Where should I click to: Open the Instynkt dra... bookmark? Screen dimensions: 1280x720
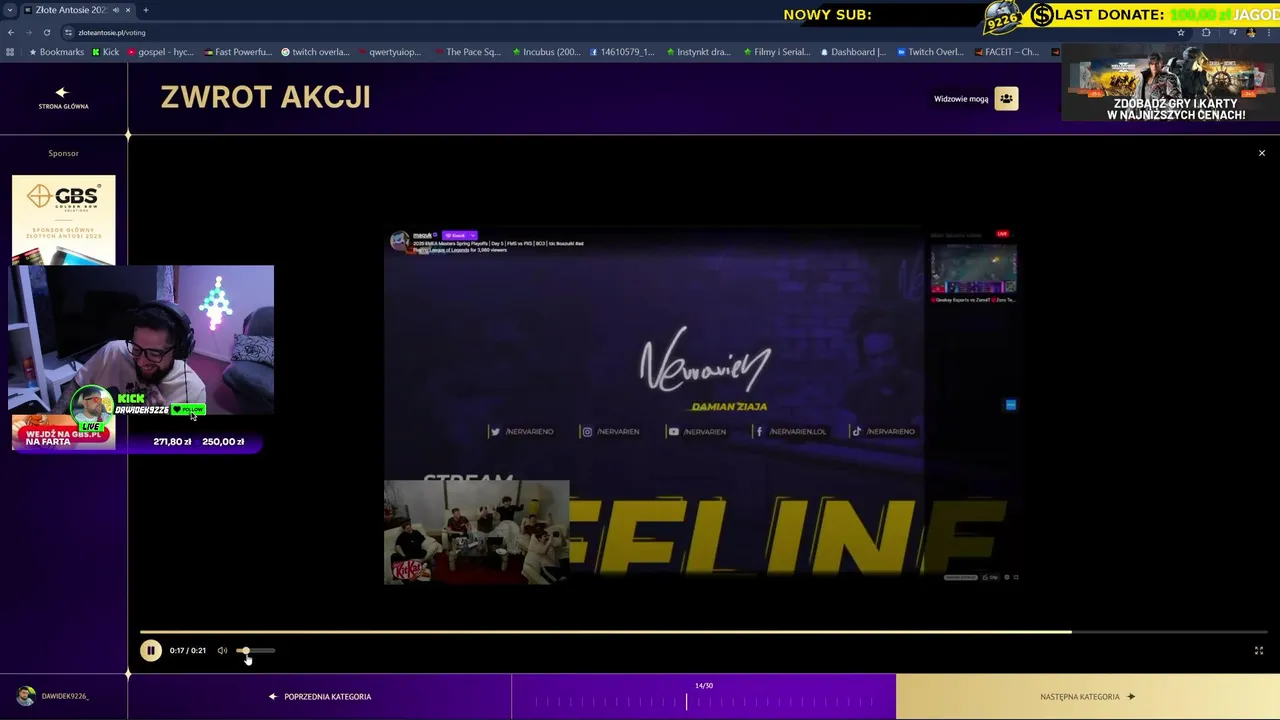point(698,52)
